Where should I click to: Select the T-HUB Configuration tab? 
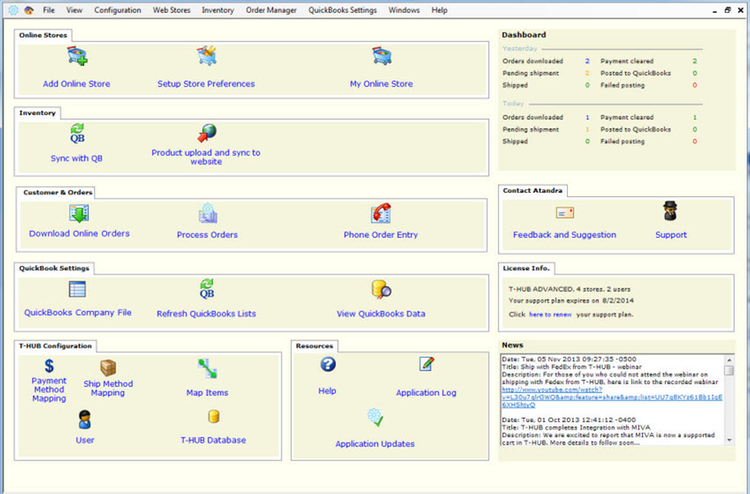[x=55, y=346]
